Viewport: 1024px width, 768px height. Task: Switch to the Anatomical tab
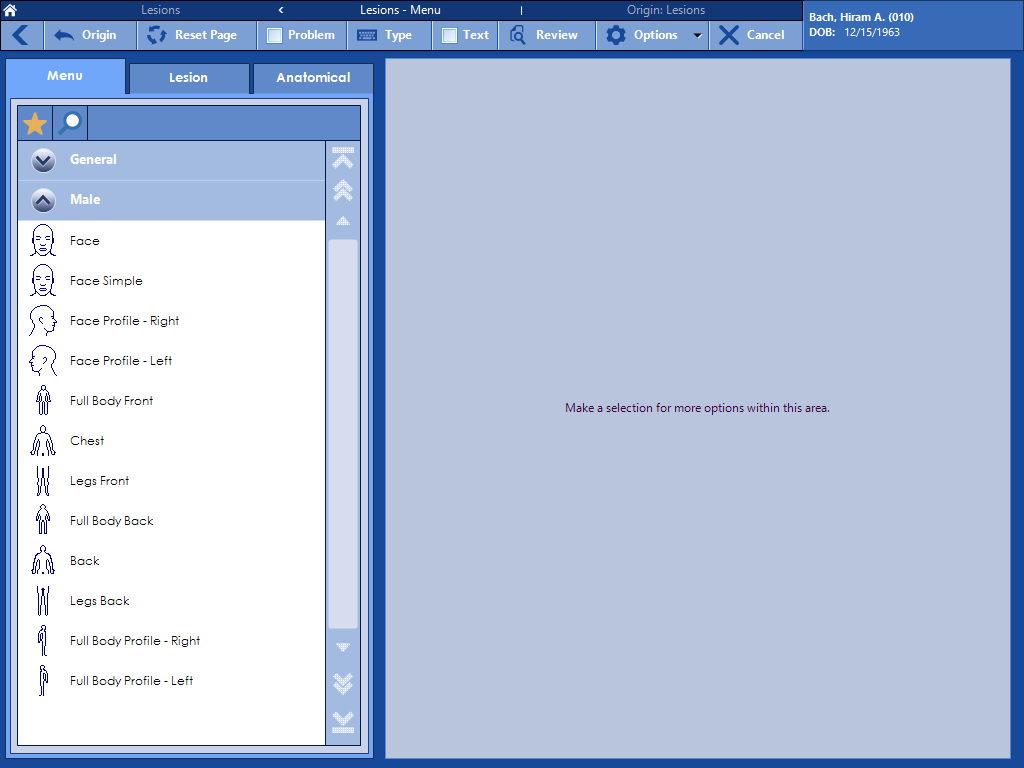point(313,78)
